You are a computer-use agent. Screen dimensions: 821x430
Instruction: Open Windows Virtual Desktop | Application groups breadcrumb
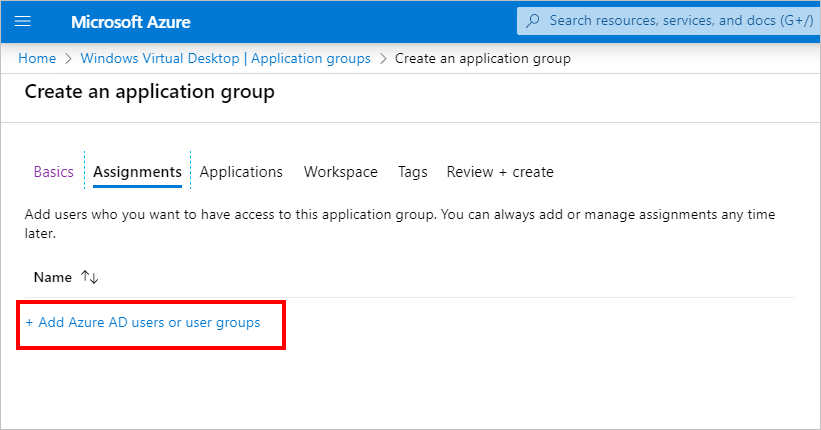(x=226, y=58)
